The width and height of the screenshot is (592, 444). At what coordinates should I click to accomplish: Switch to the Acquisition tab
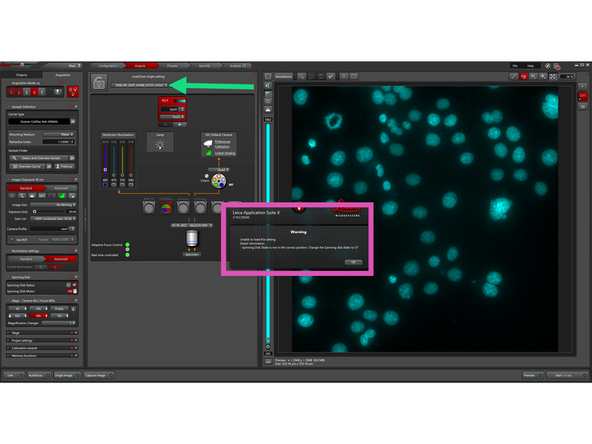click(x=63, y=75)
